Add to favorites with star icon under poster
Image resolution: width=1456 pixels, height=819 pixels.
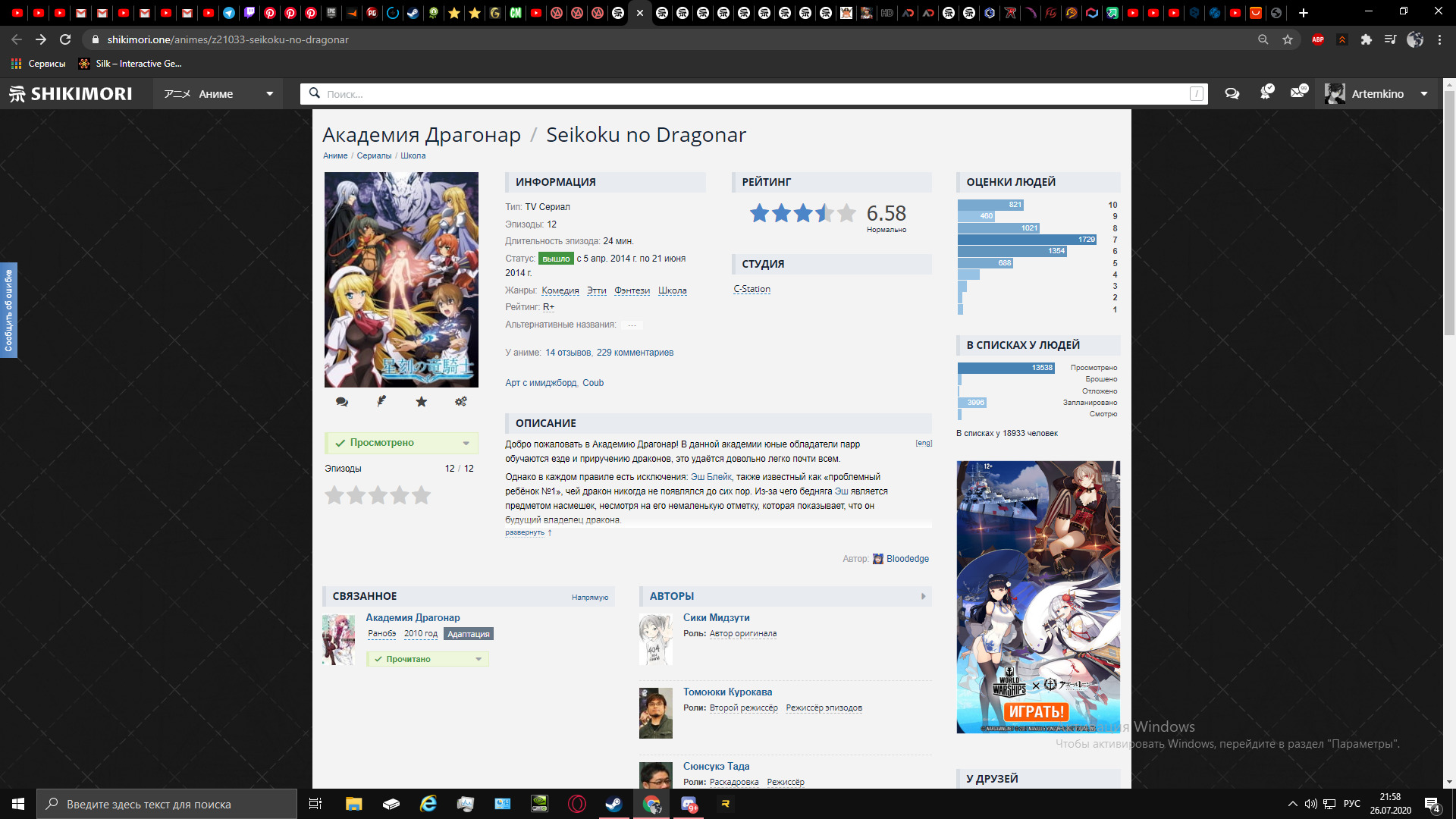pos(421,402)
